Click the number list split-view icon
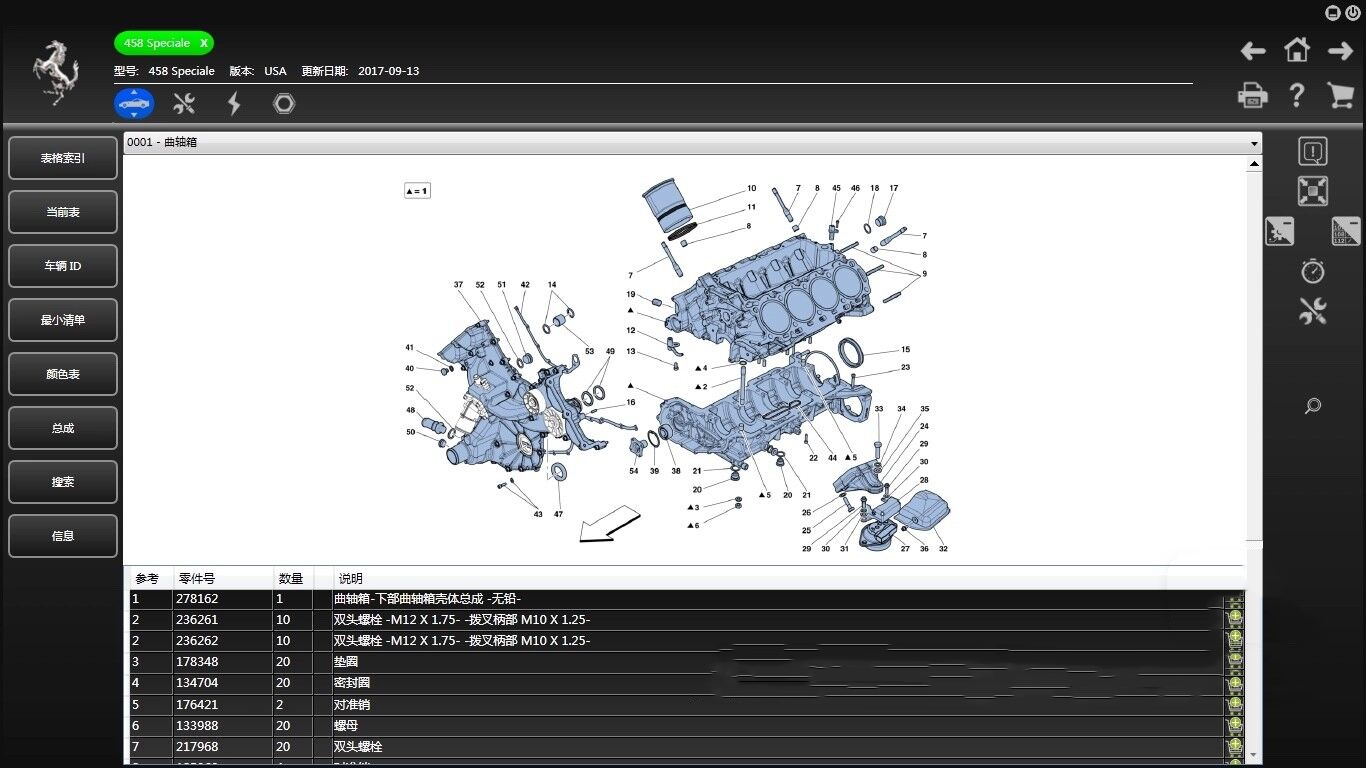 coord(1346,231)
